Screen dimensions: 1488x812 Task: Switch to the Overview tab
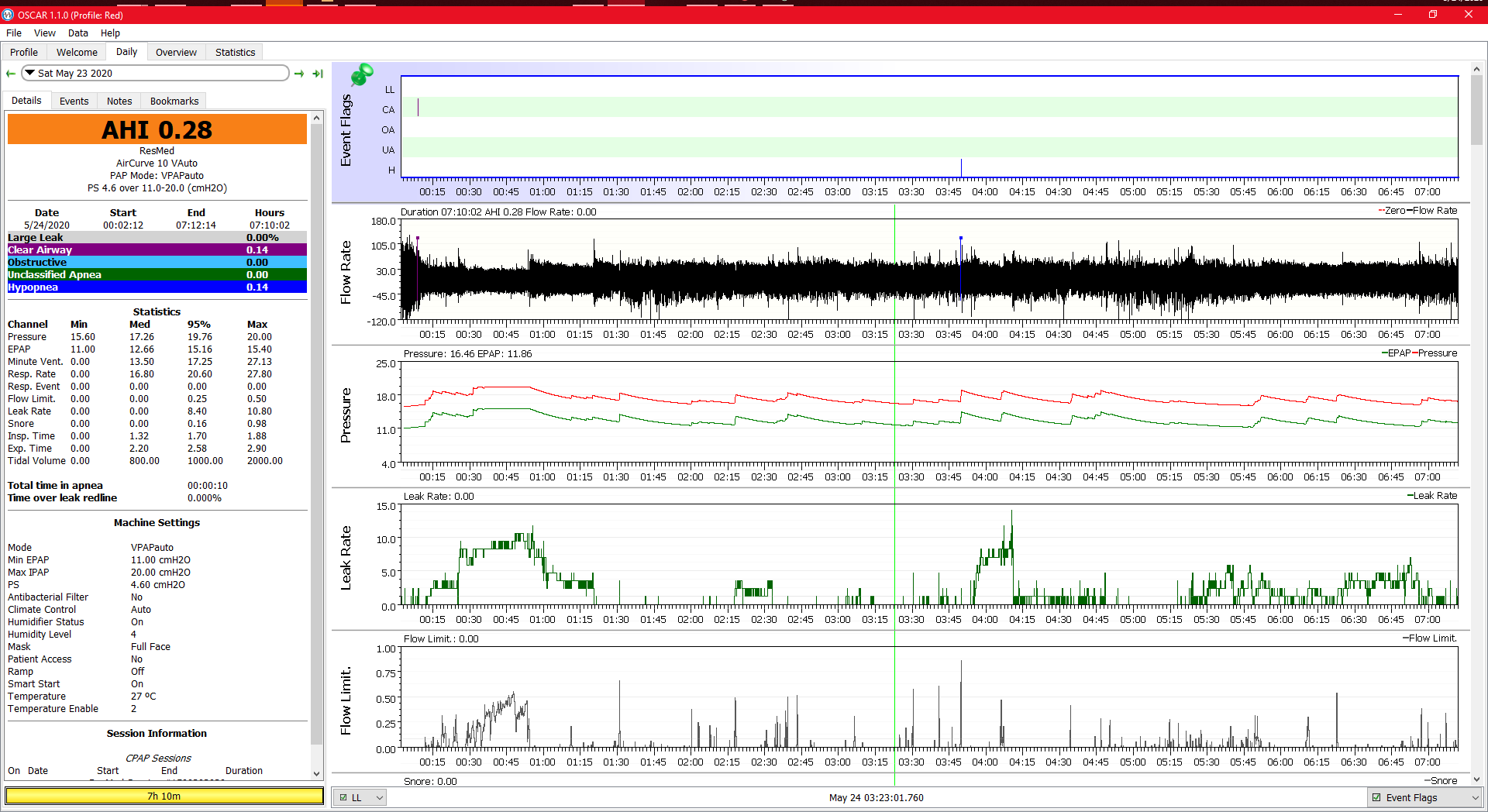(176, 52)
